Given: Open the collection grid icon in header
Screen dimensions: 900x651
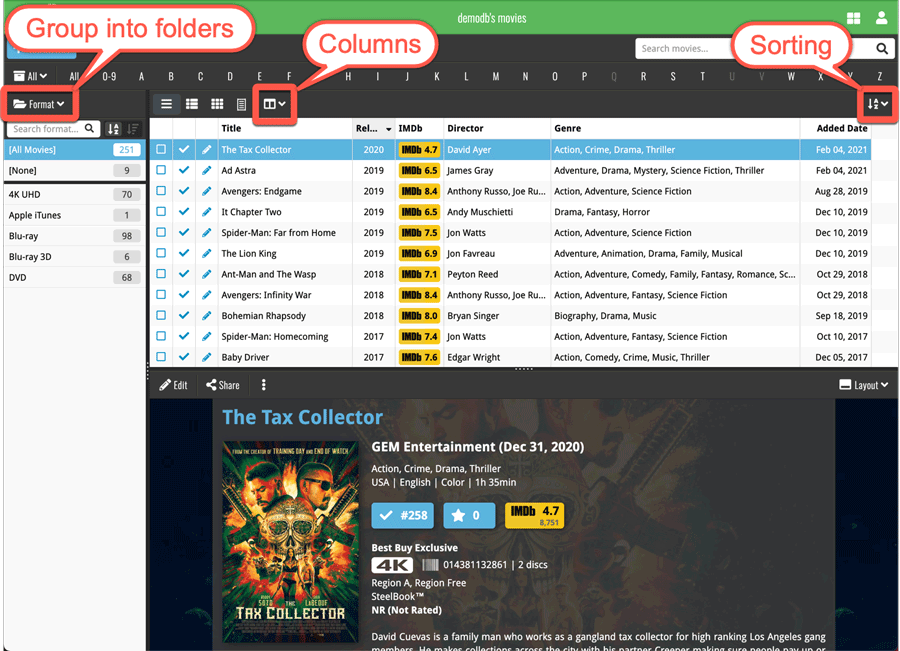Looking at the screenshot, I should pyautogui.click(x=854, y=18).
